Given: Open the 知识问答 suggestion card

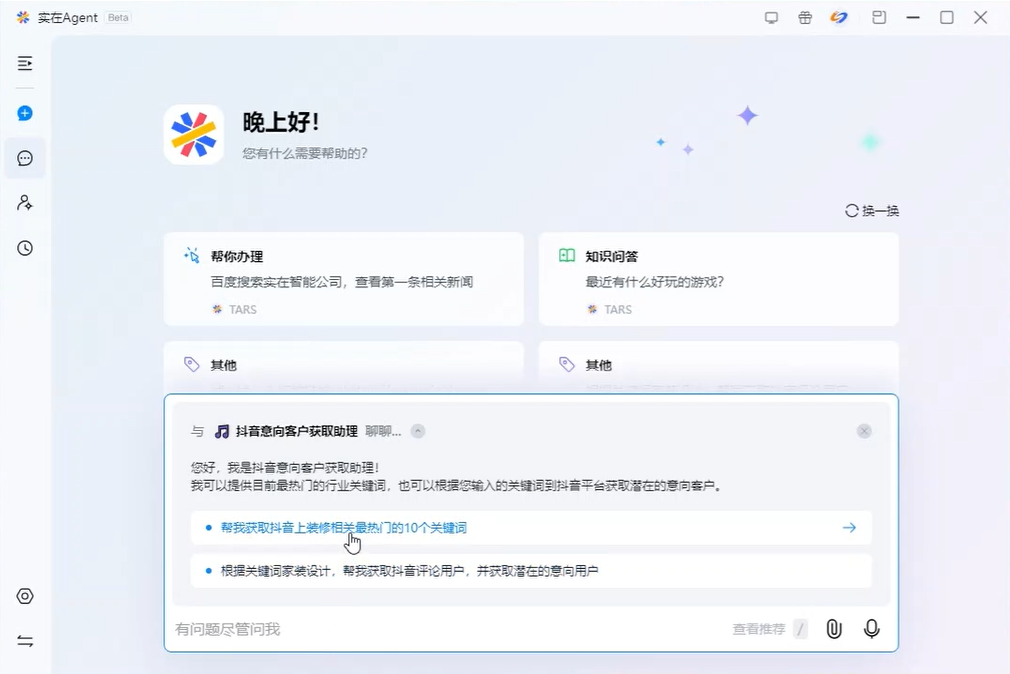Looking at the screenshot, I should pos(718,279).
